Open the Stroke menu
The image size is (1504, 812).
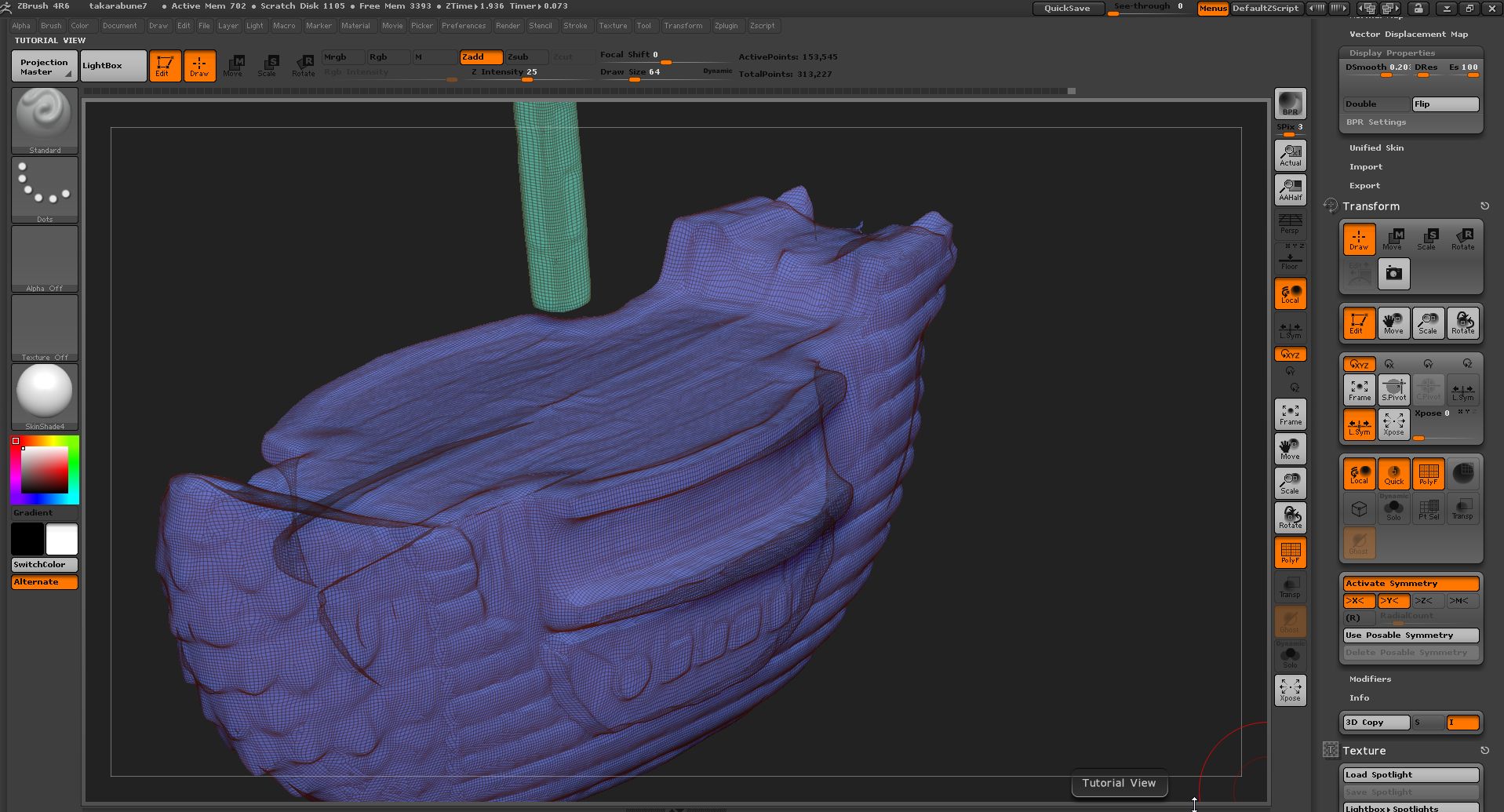coord(575,25)
